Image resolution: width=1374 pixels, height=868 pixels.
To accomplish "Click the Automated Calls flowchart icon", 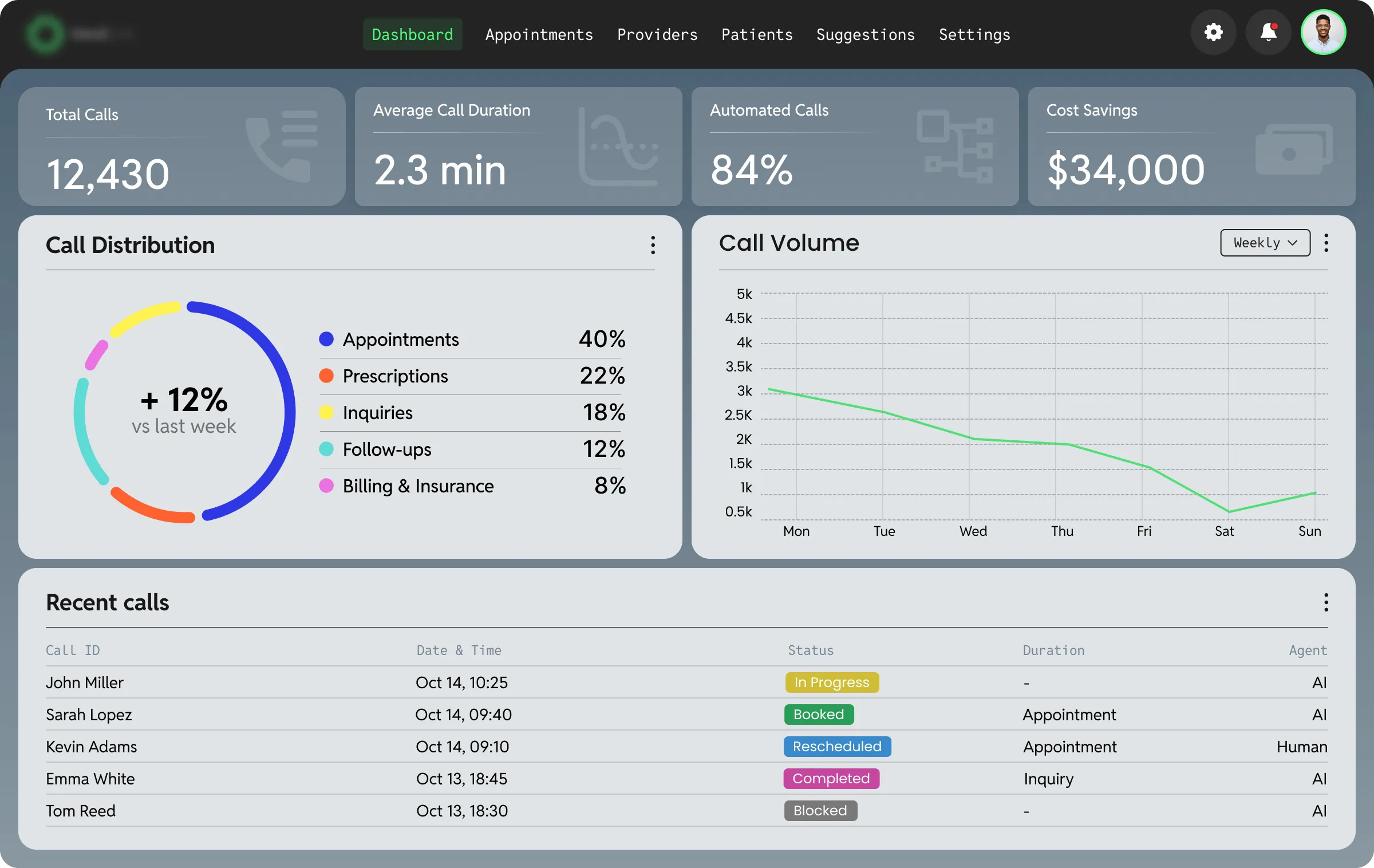I will [x=955, y=147].
